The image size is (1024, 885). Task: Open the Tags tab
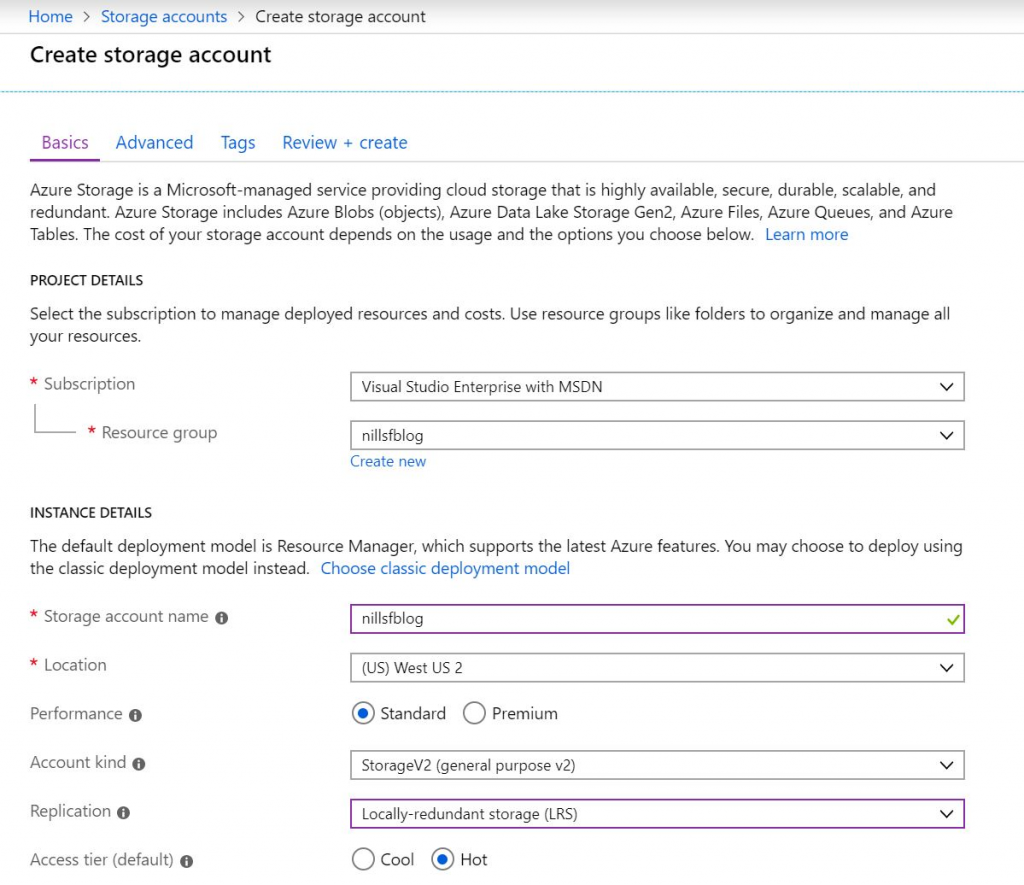238,143
